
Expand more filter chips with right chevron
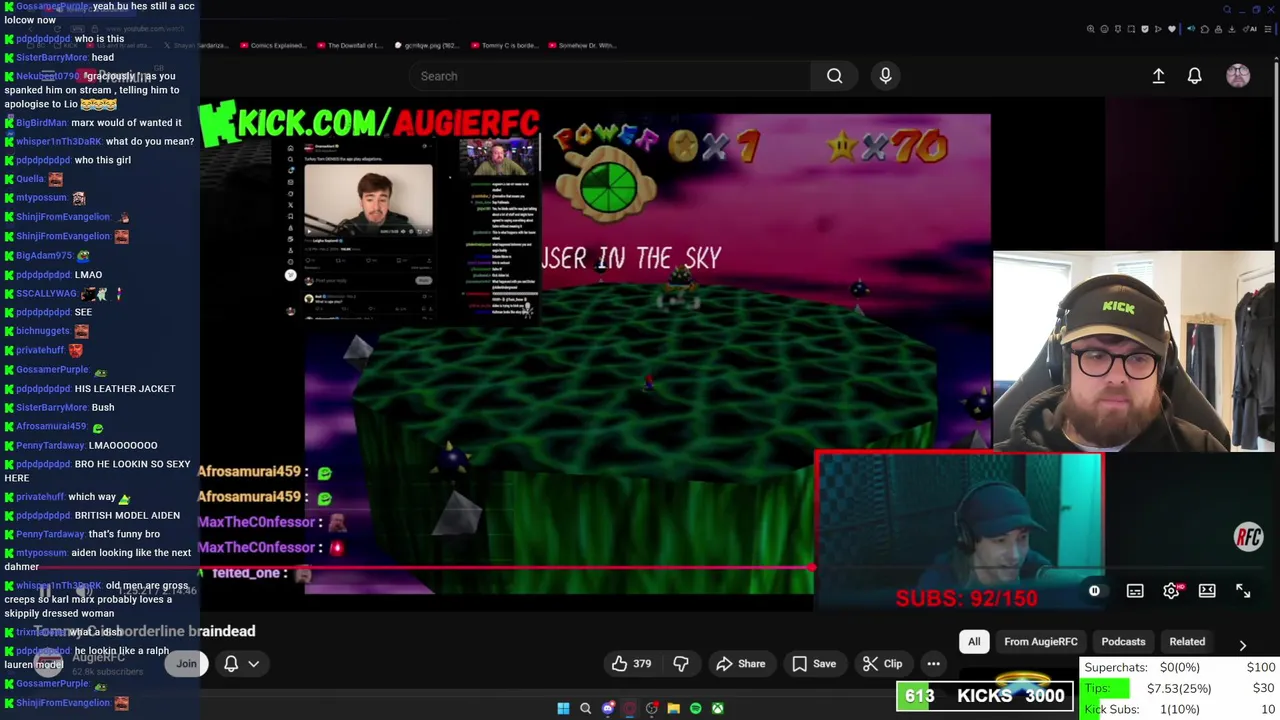pyautogui.click(x=1242, y=645)
